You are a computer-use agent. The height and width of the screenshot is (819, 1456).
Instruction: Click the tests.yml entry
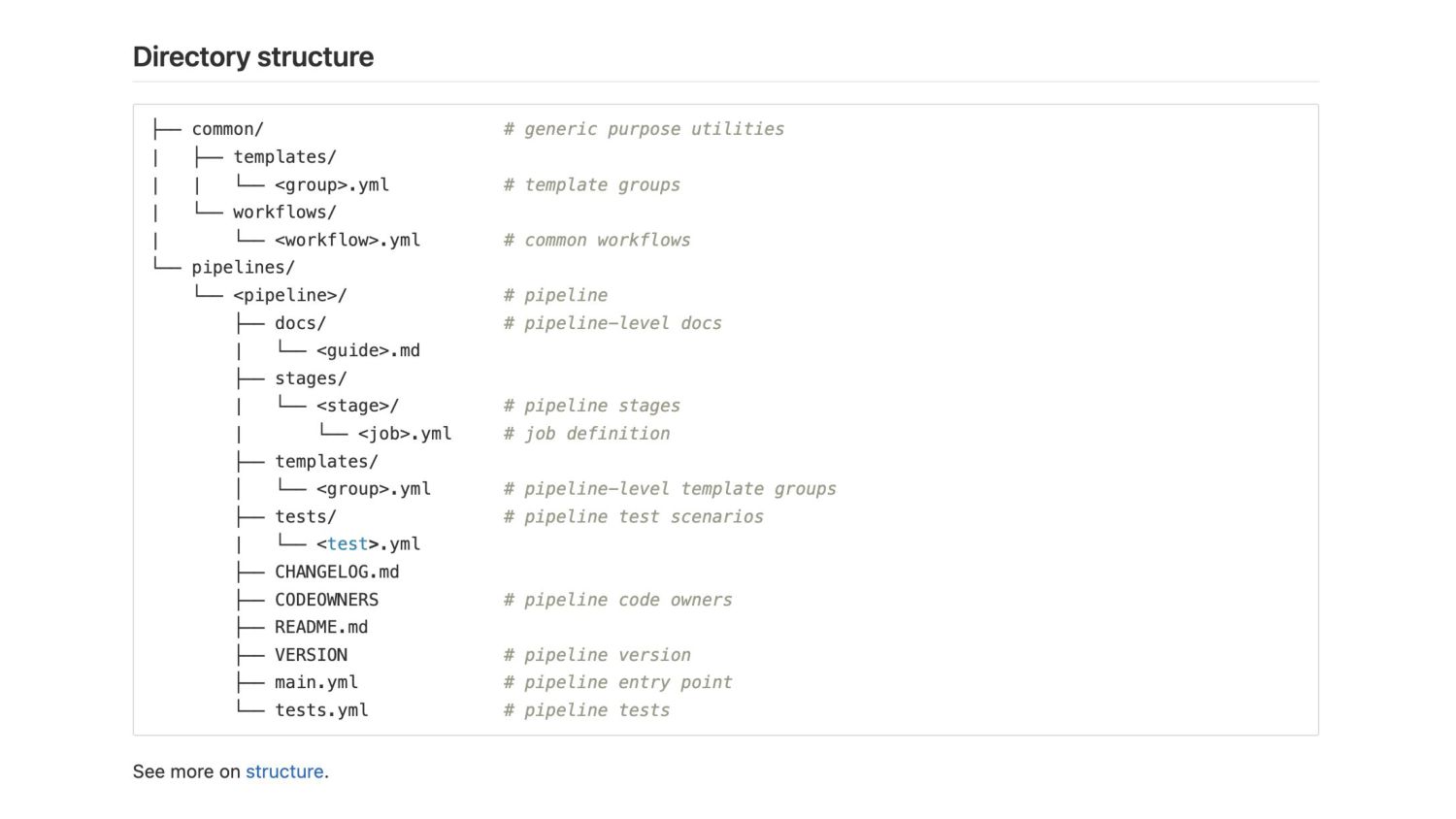[x=320, y=710]
